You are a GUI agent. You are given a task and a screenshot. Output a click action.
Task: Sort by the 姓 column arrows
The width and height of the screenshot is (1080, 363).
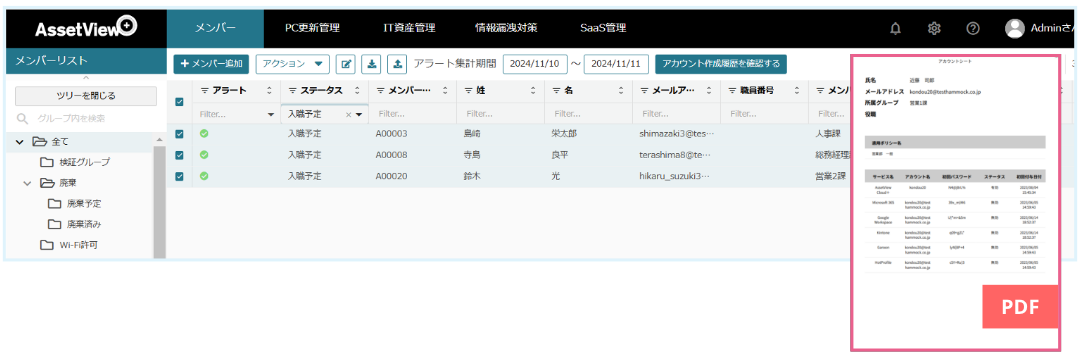(533, 90)
